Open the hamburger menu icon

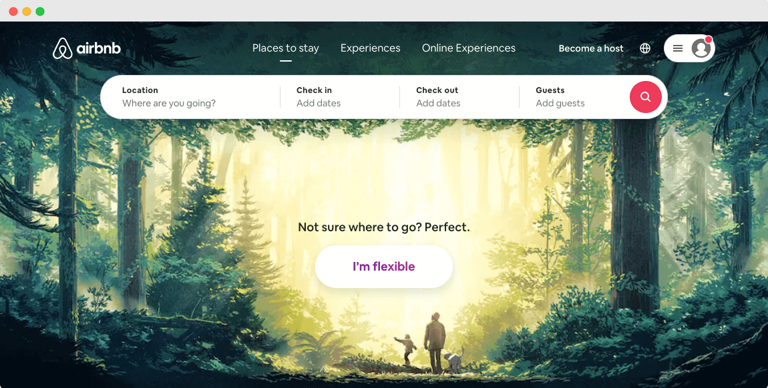click(x=678, y=48)
